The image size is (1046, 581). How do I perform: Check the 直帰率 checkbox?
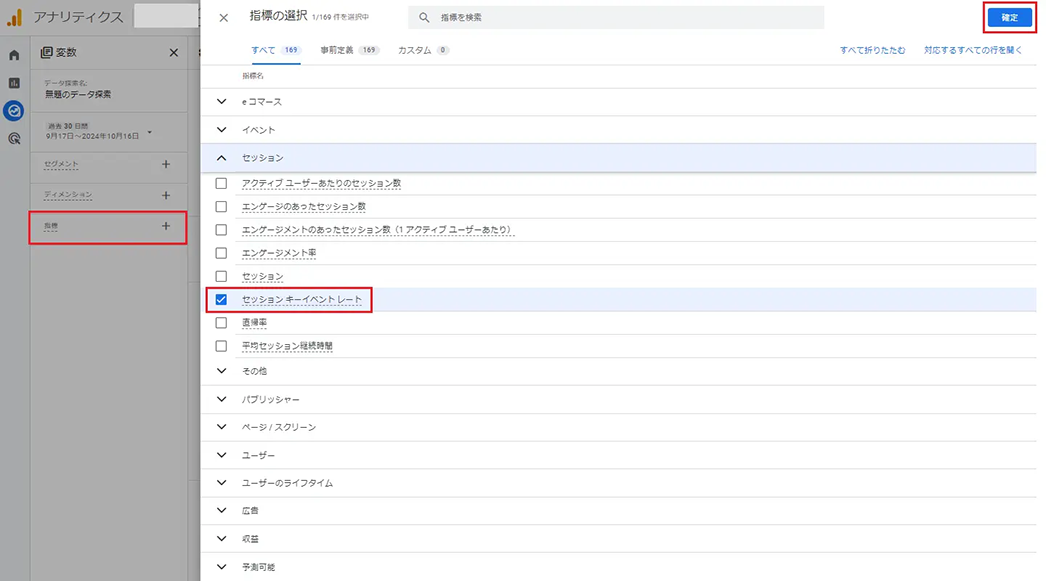221,323
